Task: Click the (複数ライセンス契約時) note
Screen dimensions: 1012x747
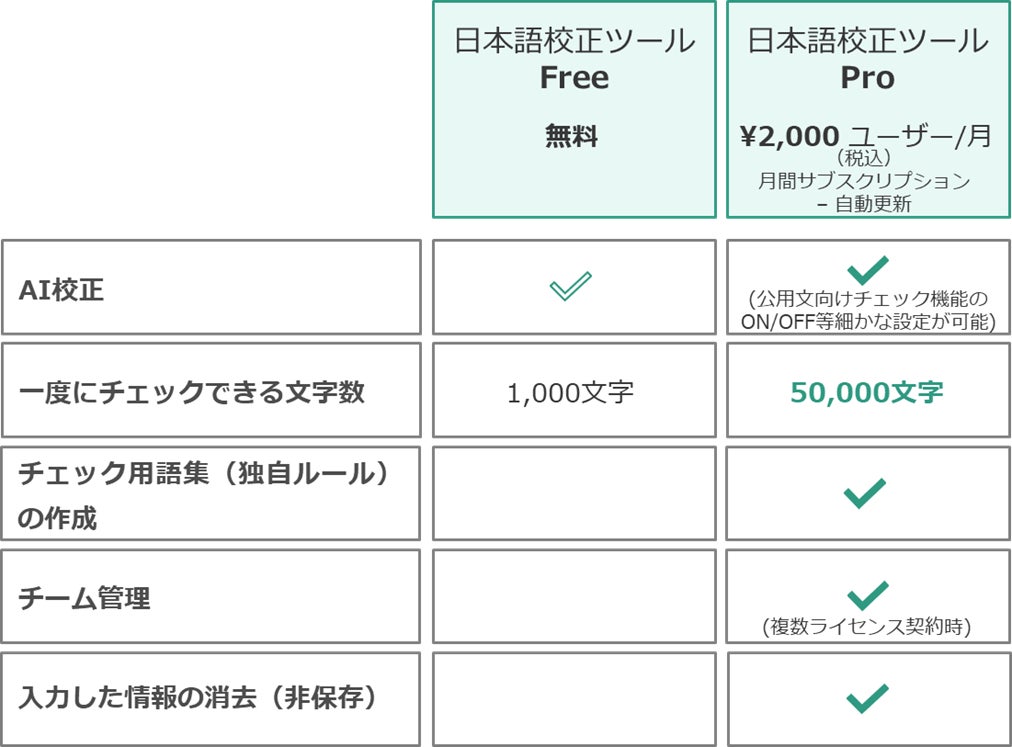Action: (x=867, y=626)
